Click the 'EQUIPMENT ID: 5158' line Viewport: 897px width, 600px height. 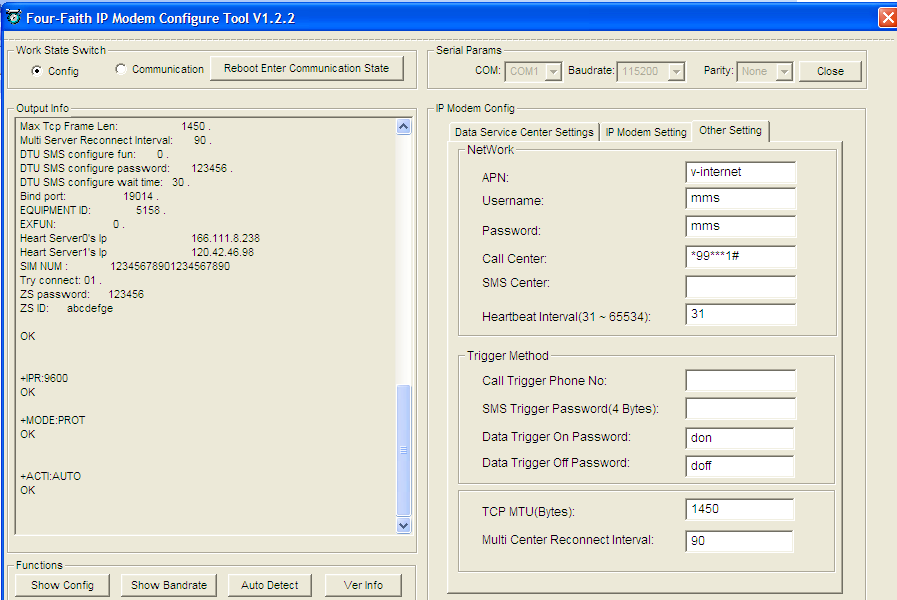(93, 210)
